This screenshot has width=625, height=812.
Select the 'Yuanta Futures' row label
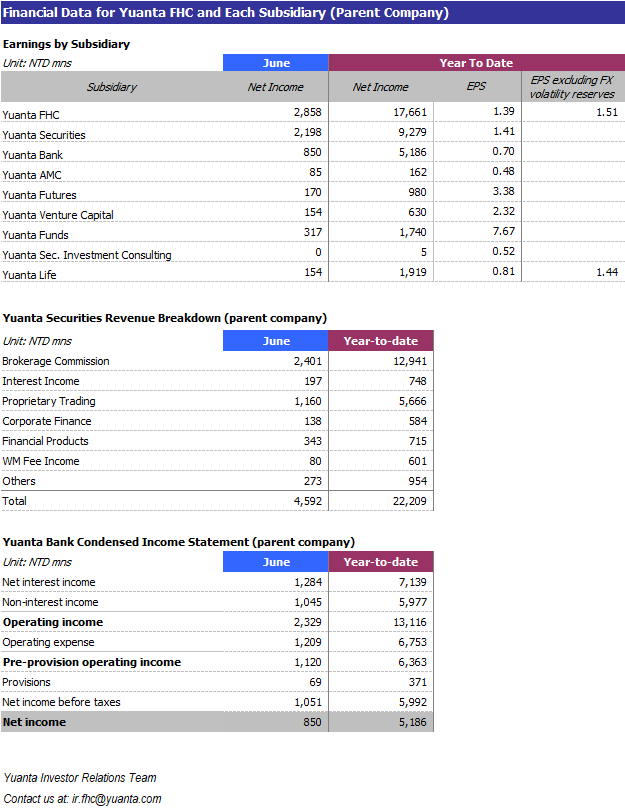pyautogui.click(x=39, y=195)
